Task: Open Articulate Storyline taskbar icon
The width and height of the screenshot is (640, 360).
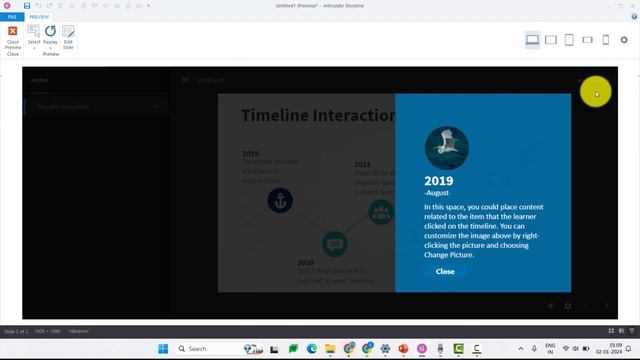Action: (x=422, y=349)
